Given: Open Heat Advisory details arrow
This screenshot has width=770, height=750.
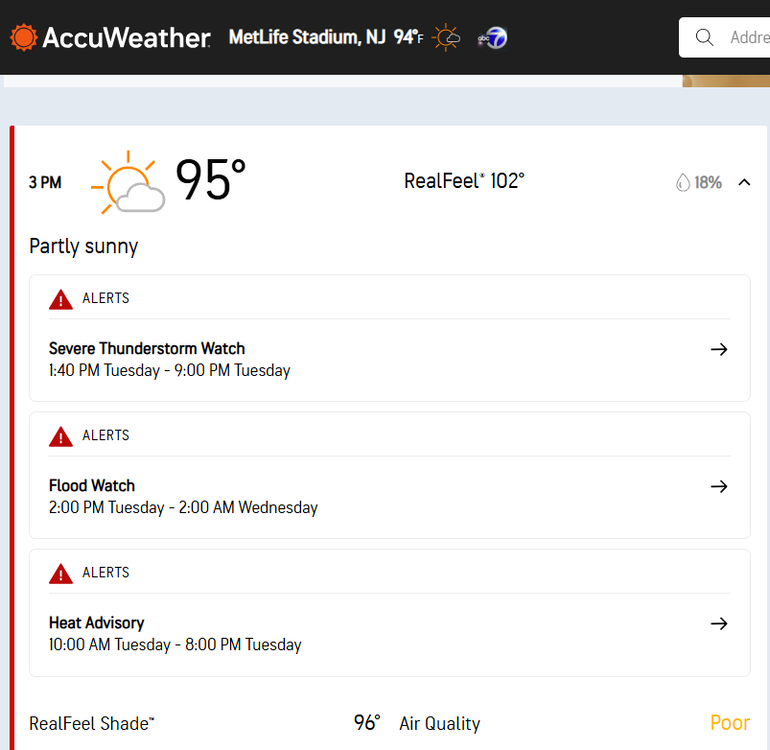Looking at the screenshot, I should [x=719, y=623].
